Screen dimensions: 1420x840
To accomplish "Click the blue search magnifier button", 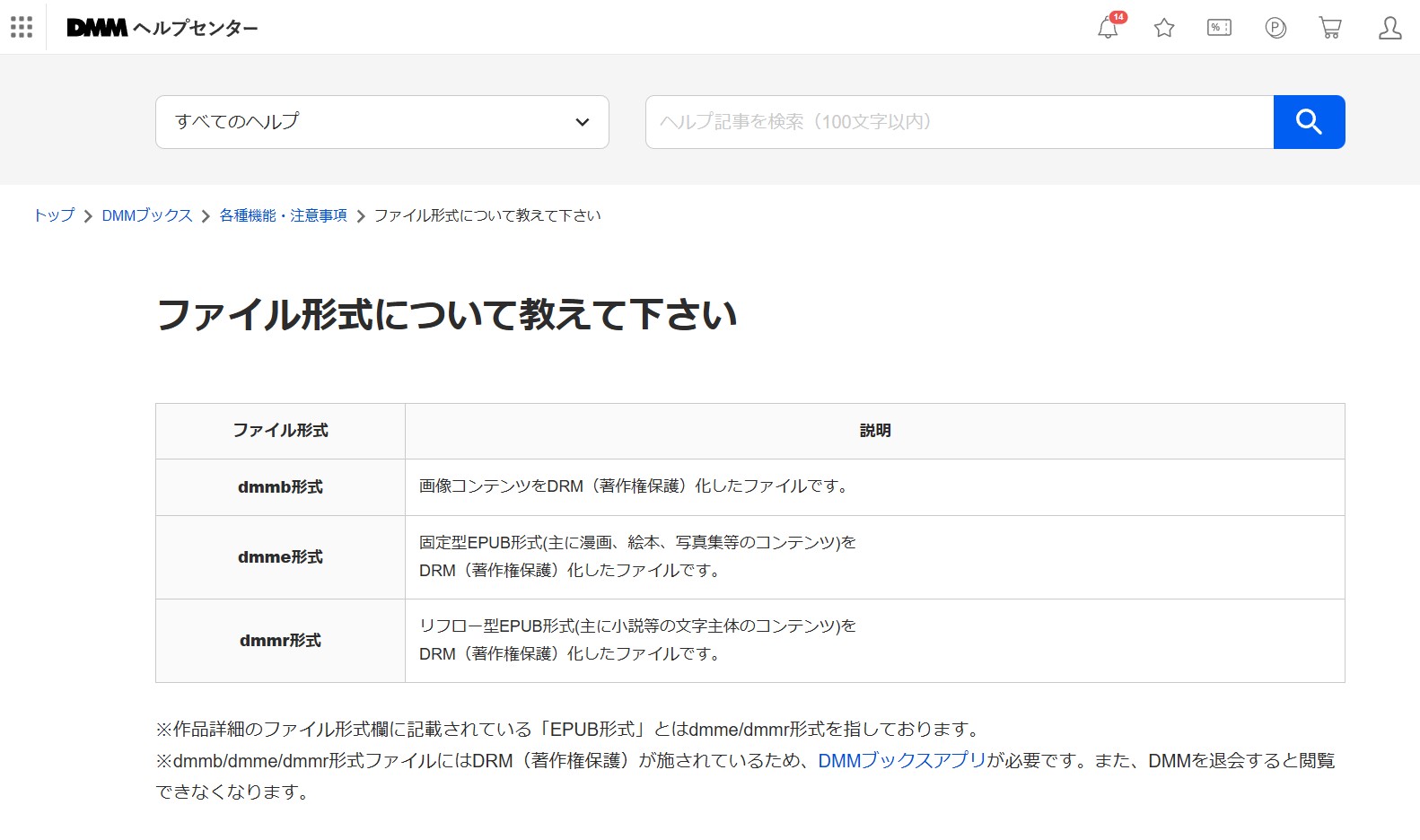I will tap(1309, 122).
